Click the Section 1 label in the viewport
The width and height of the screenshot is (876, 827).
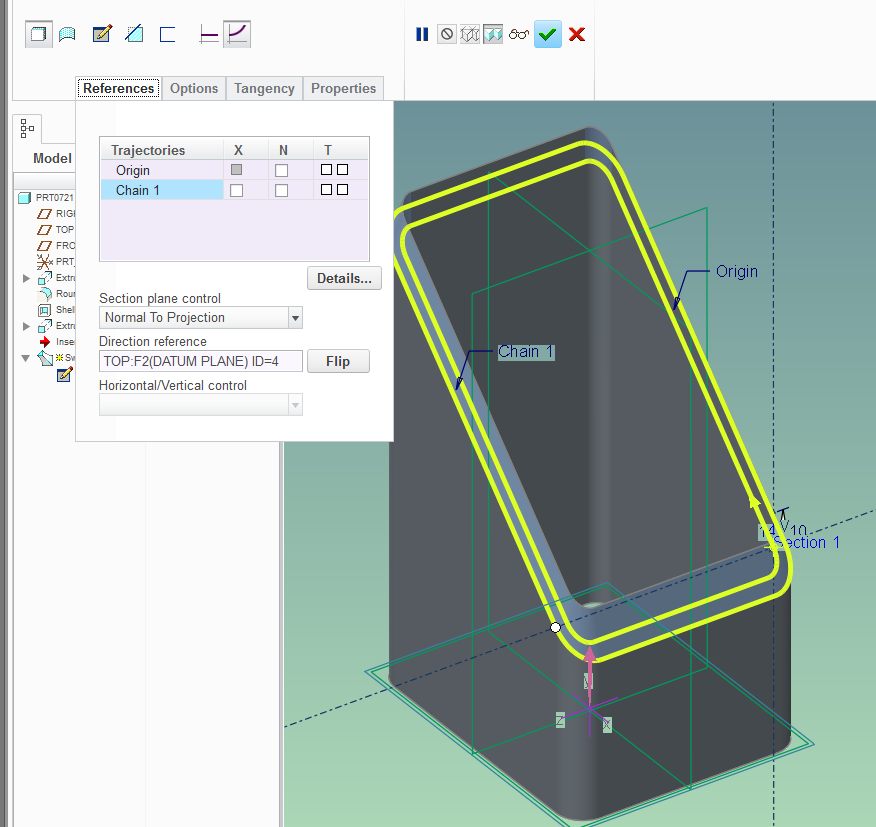(x=806, y=543)
